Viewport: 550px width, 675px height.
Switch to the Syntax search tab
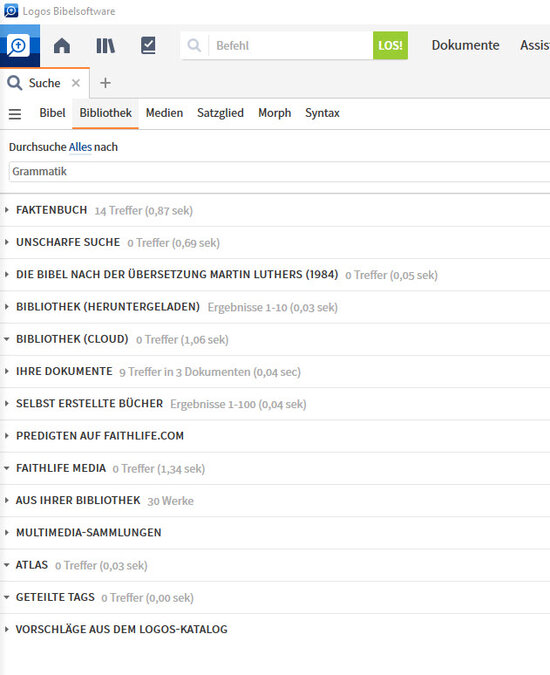tap(322, 113)
